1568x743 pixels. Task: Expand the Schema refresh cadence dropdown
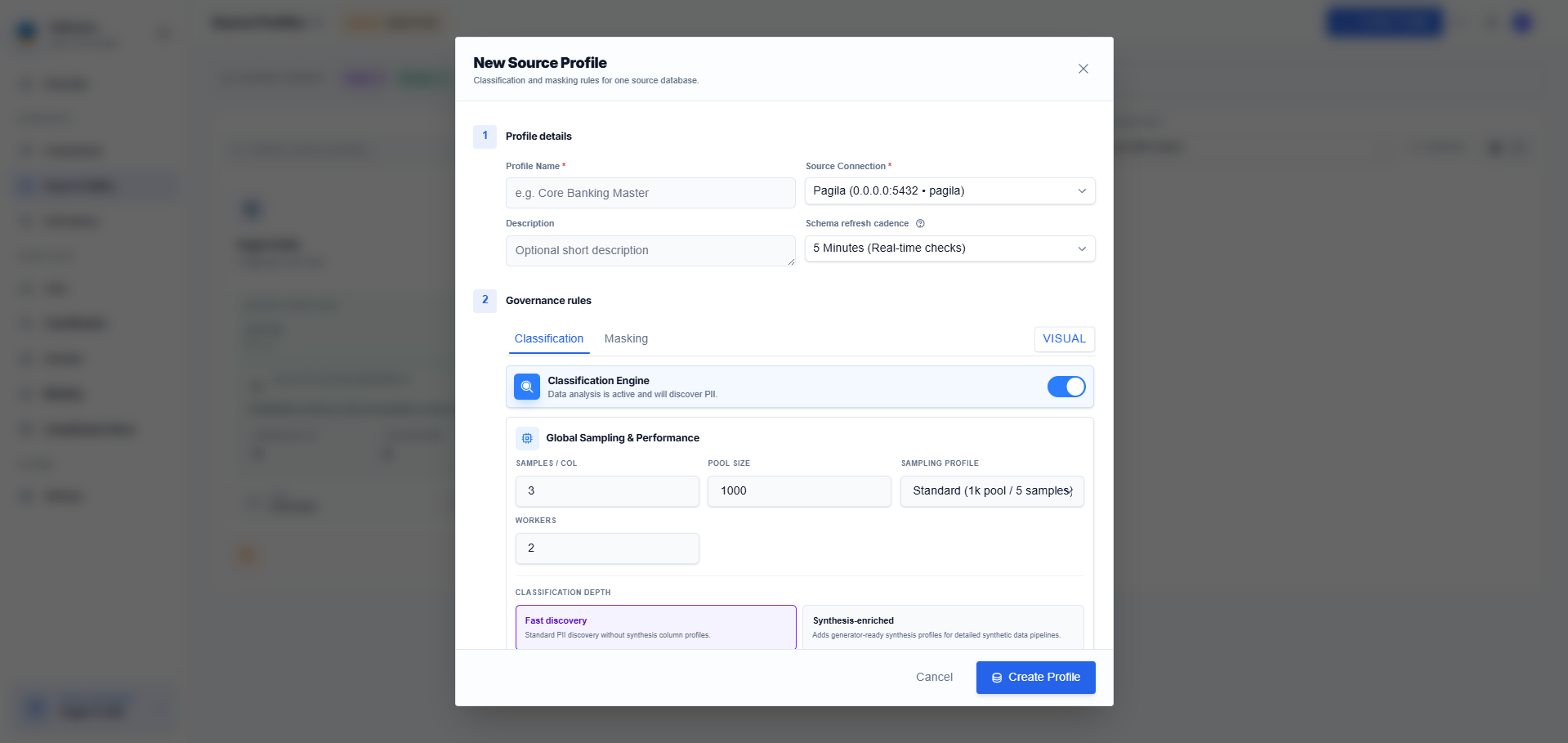949,248
